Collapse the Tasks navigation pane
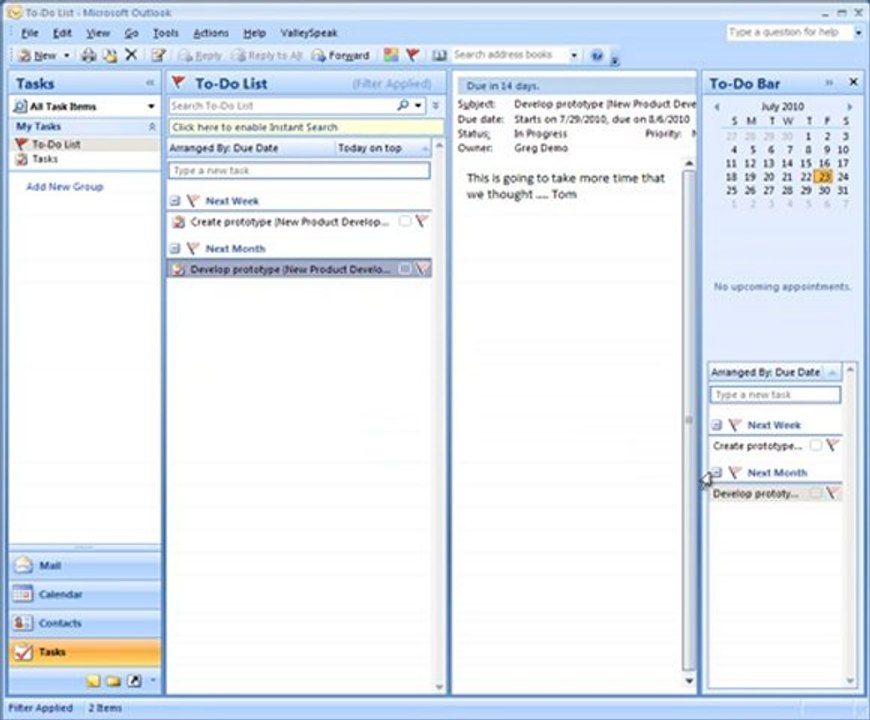 pos(150,83)
